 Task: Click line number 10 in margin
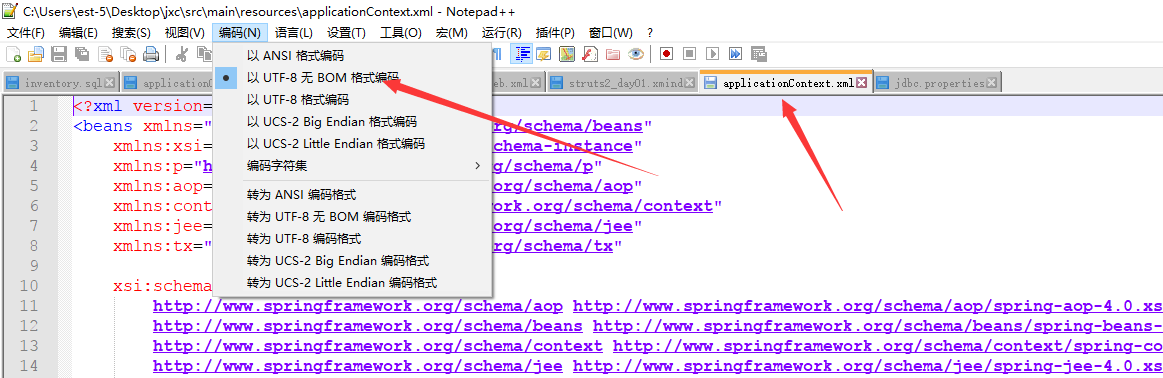click(29, 286)
